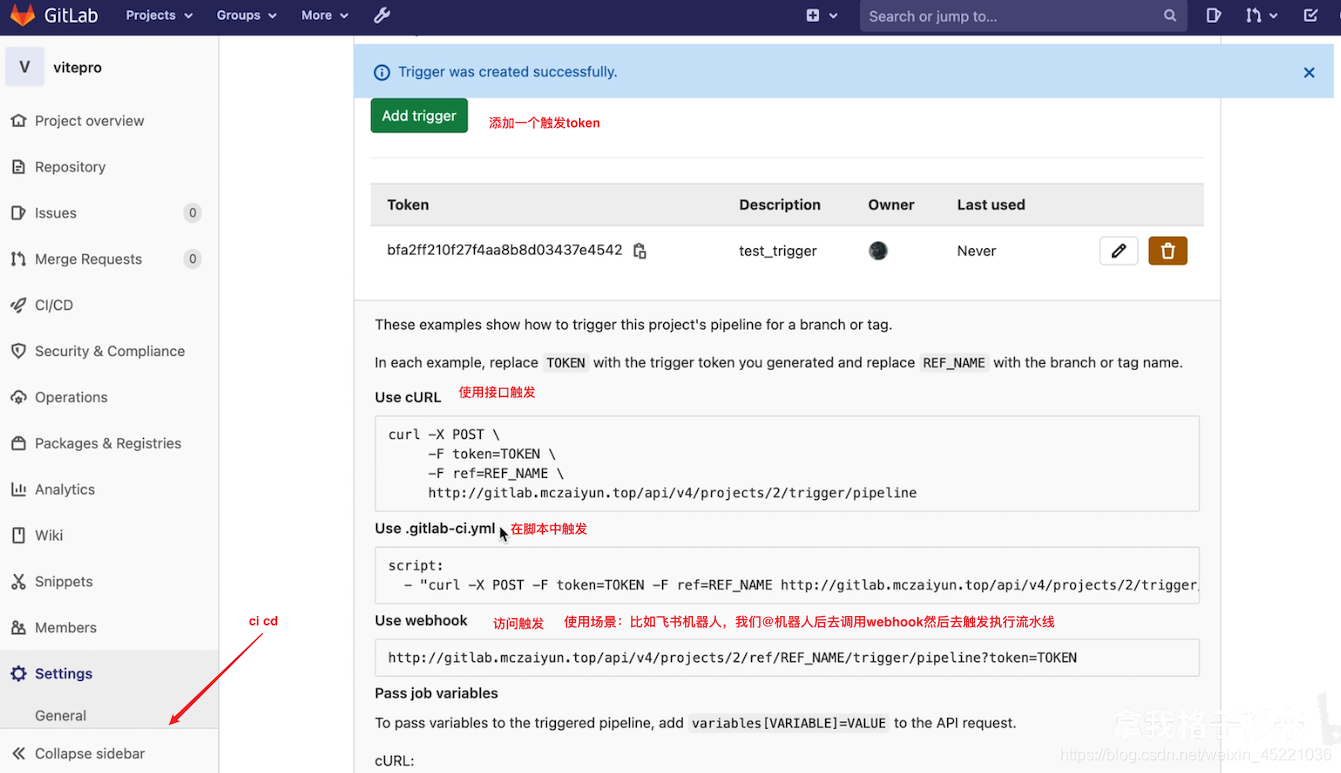The image size is (1341, 773).
Task: Click the Merge Requests sidebar icon
Action: pyautogui.click(x=18, y=258)
